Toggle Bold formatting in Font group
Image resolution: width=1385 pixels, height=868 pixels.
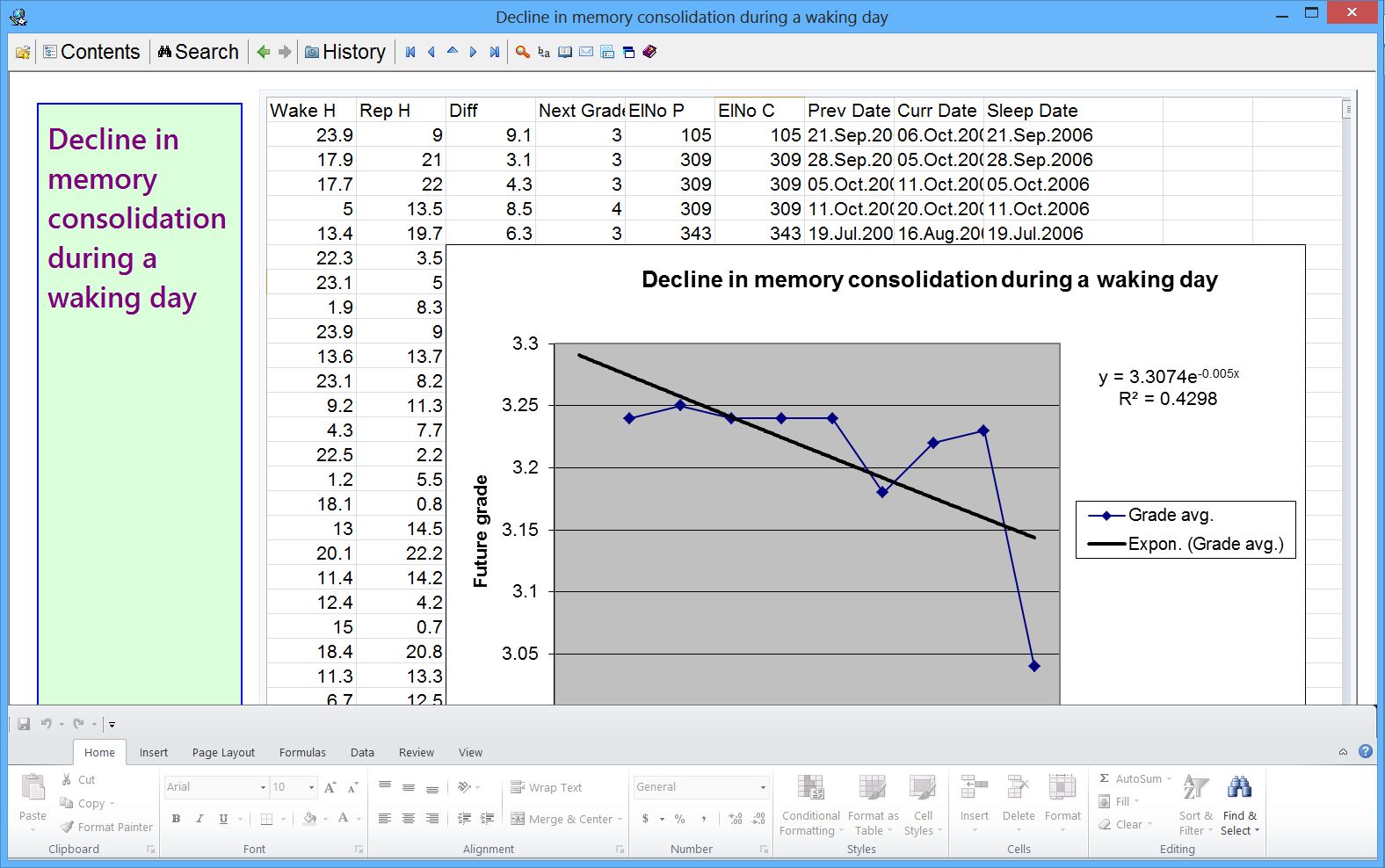[x=176, y=819]
